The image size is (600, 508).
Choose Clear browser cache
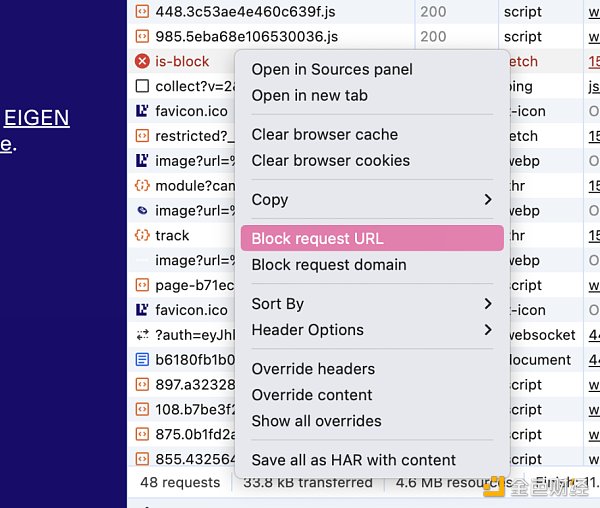pos(324,134)
